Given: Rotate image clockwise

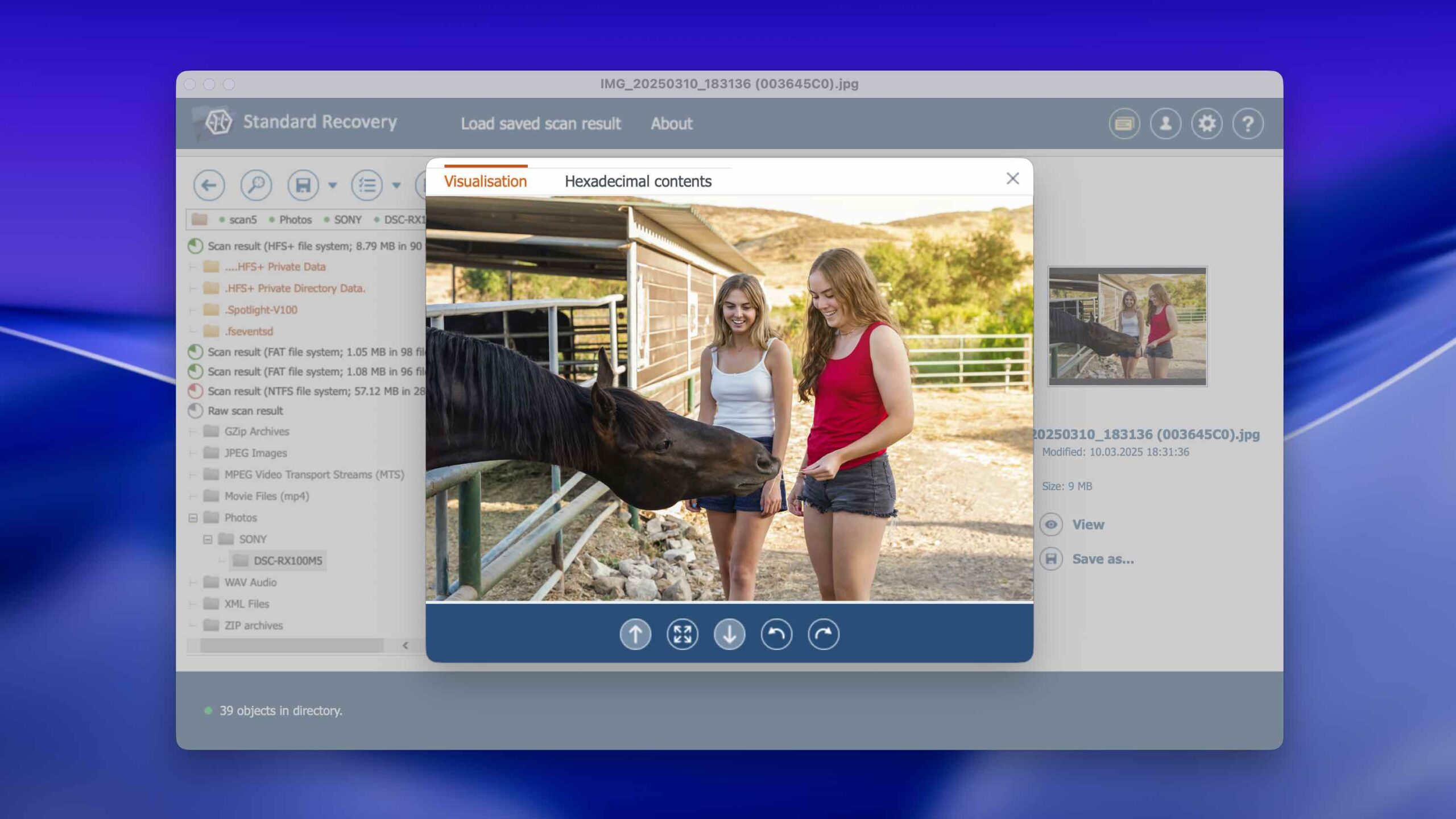Looking at the screenshot, I should (x=823, y=634).
